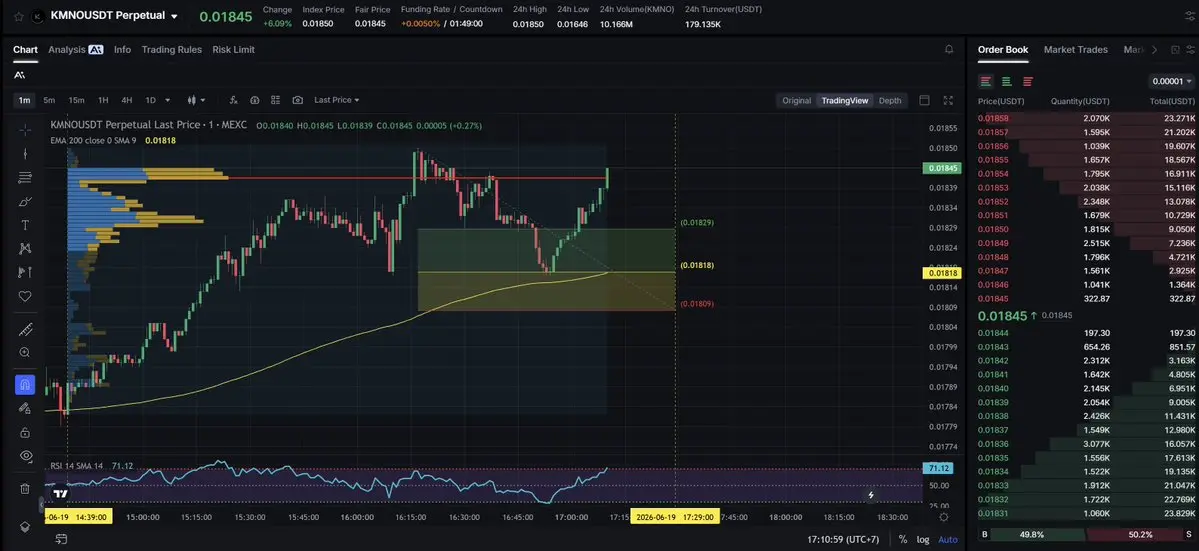Open the Risk Limit tab

233,50
